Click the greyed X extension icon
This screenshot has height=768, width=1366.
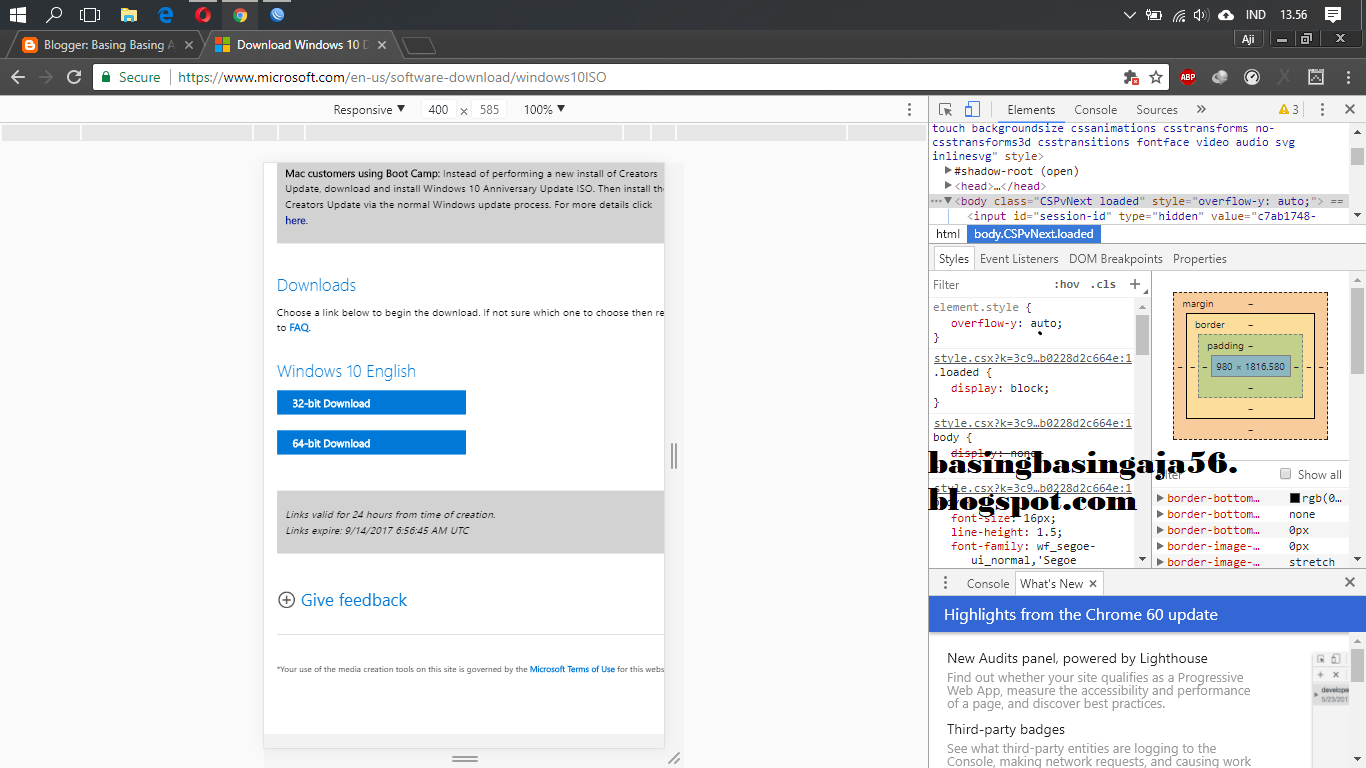pos(1284,77)
